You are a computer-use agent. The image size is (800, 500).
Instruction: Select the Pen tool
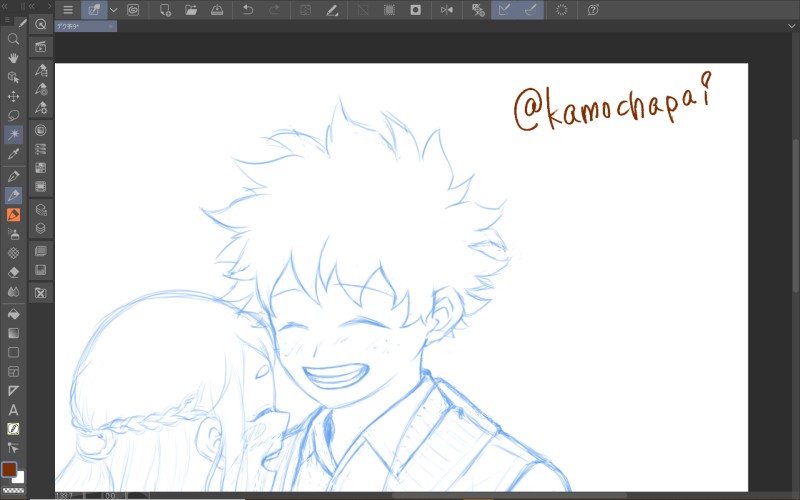coord(13,177)
